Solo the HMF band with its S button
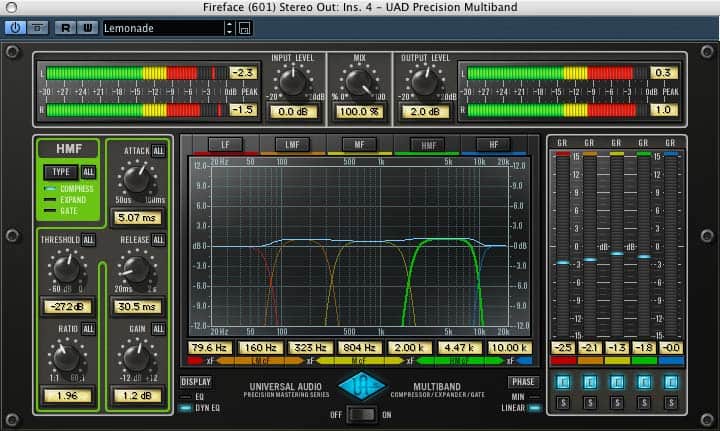The height and width of the screenshot is (431, 720). pyautogui.click(x=644, y=403)
